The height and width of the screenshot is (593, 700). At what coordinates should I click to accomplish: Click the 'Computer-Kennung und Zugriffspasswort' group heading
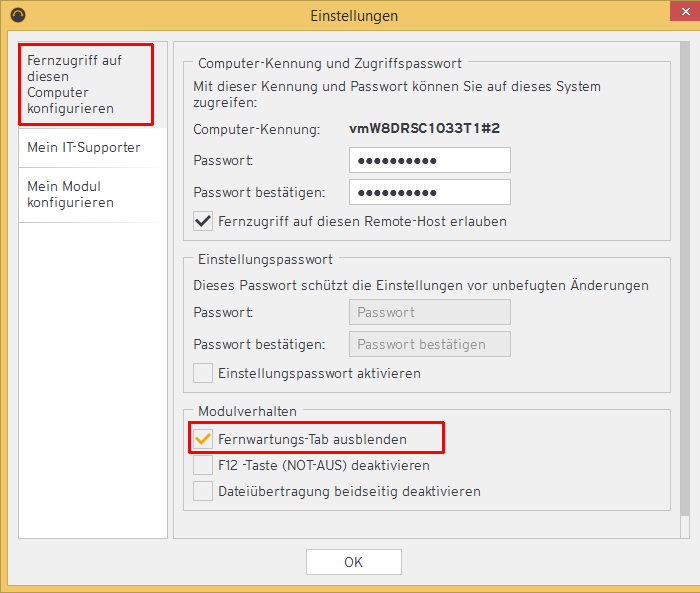pos(329,63)
